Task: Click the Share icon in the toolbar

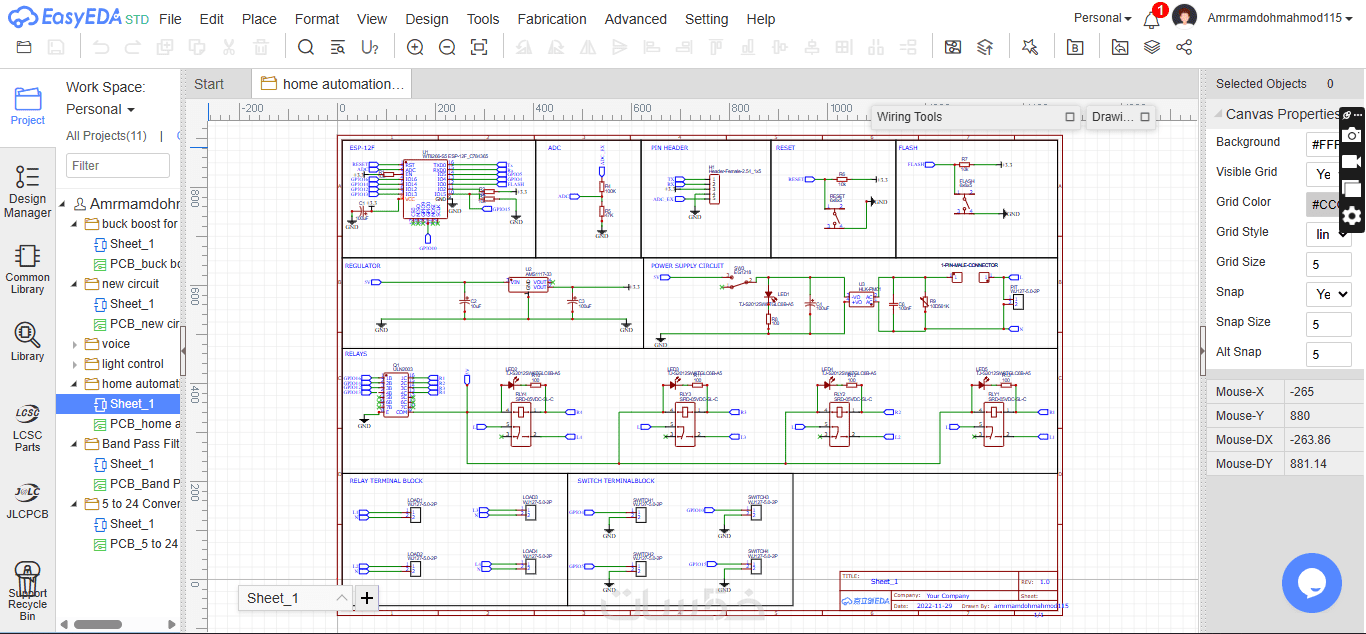Action: [1184, 47]
